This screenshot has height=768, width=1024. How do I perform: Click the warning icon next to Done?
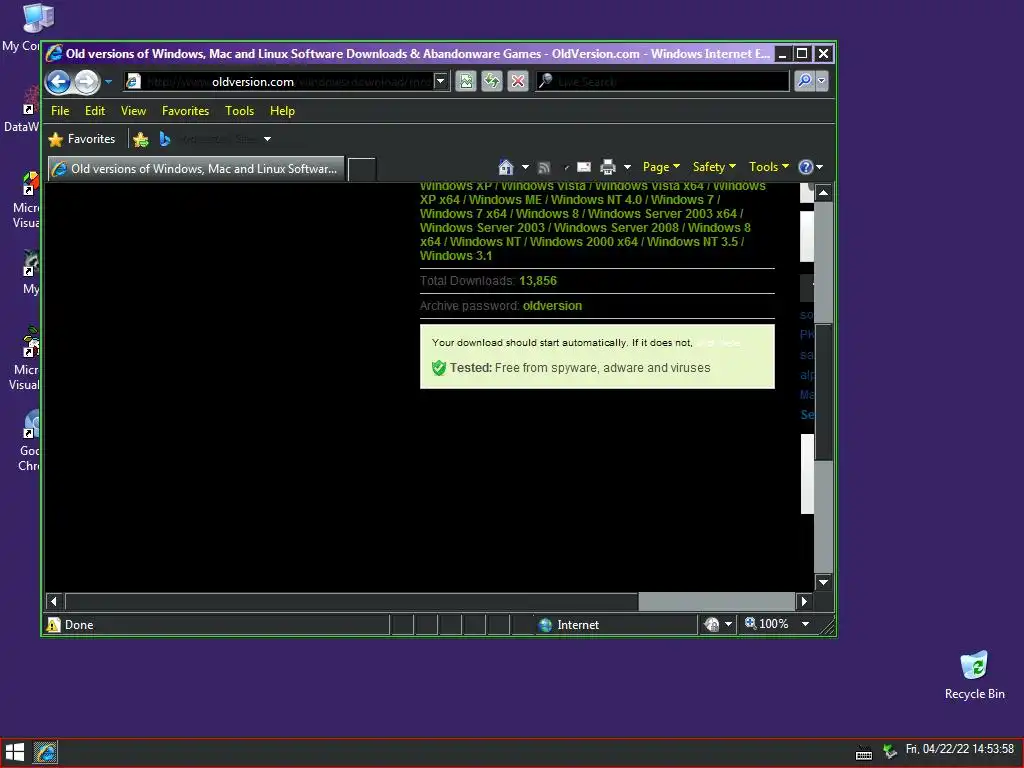pos(54,625)
